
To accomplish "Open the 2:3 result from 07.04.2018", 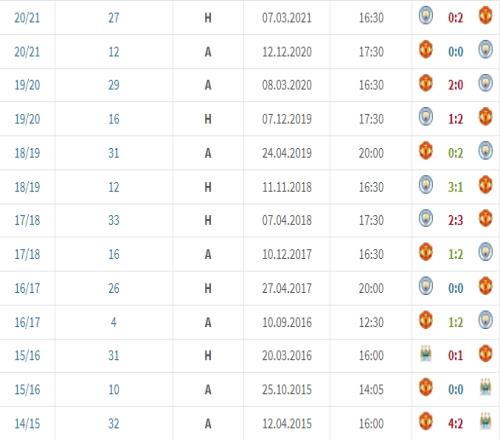I will 455,220.
